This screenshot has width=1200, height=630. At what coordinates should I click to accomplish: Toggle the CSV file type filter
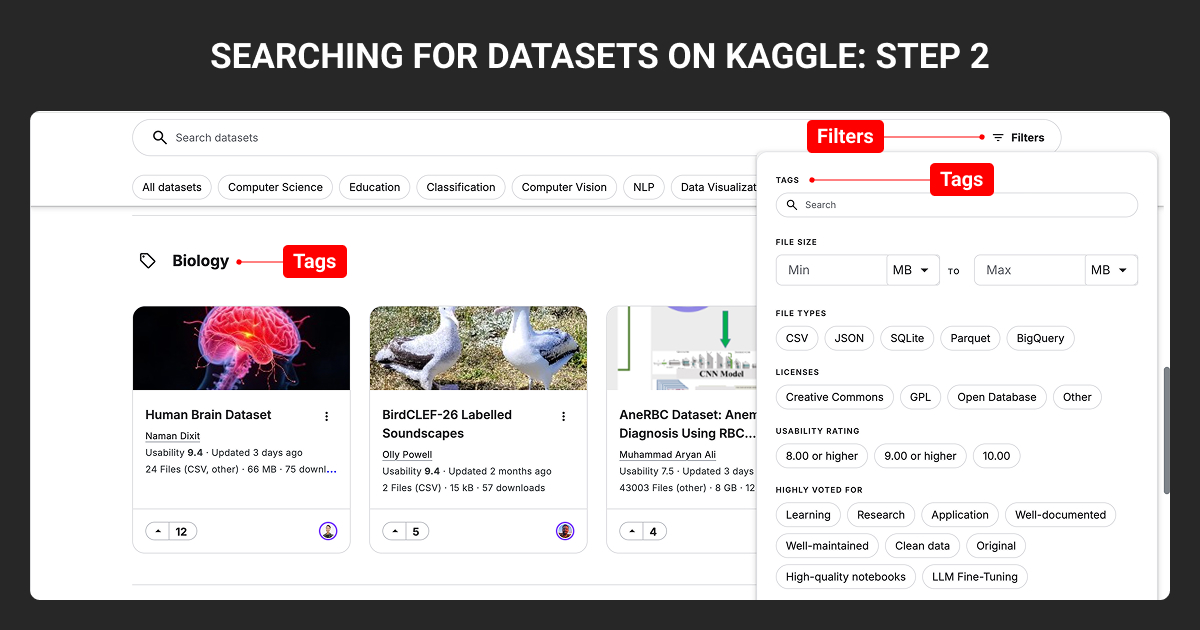[x=797, y=338]
